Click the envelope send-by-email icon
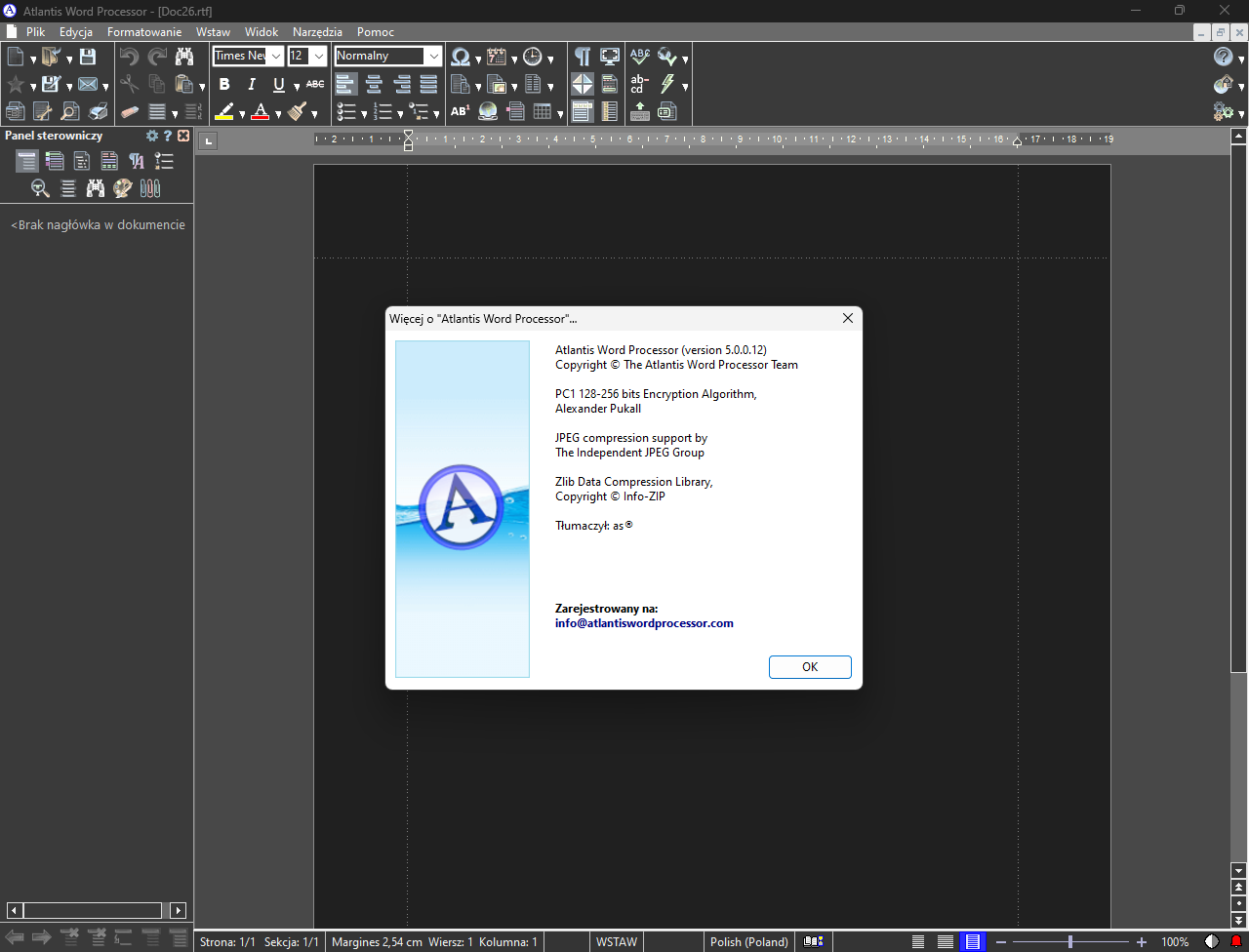Screen dimensions: 1249x952 coord(88,84)
